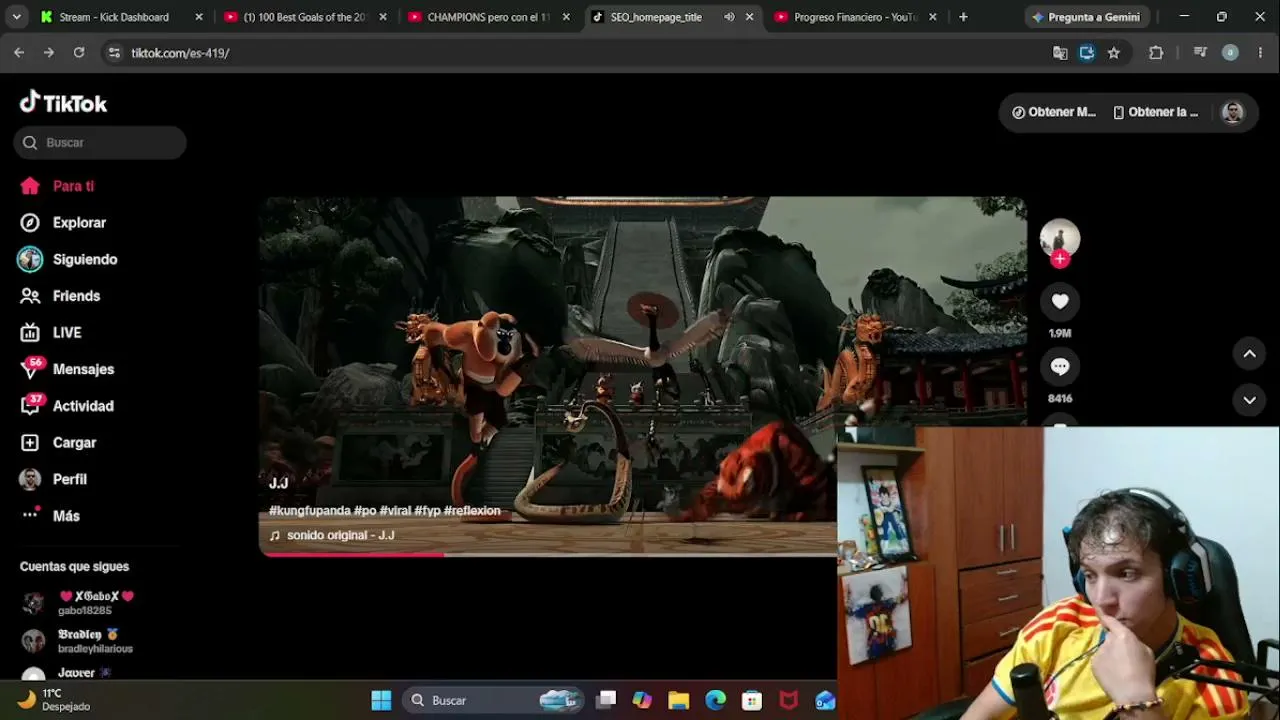Go to the previous video
Viewport: 1280px width, 720px height.
click(1249, 353)
